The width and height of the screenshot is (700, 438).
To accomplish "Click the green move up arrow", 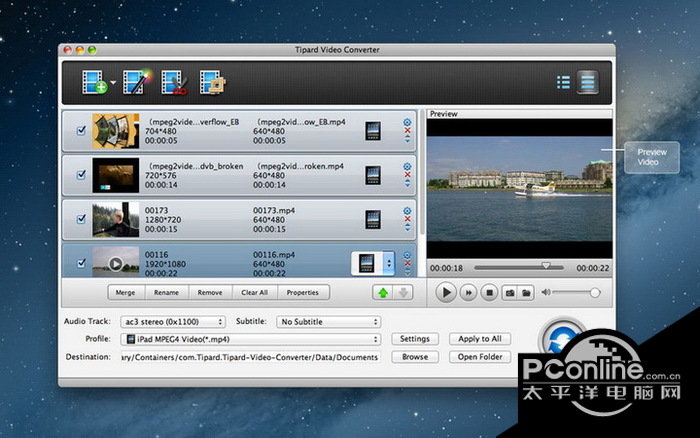I will 381,293.
